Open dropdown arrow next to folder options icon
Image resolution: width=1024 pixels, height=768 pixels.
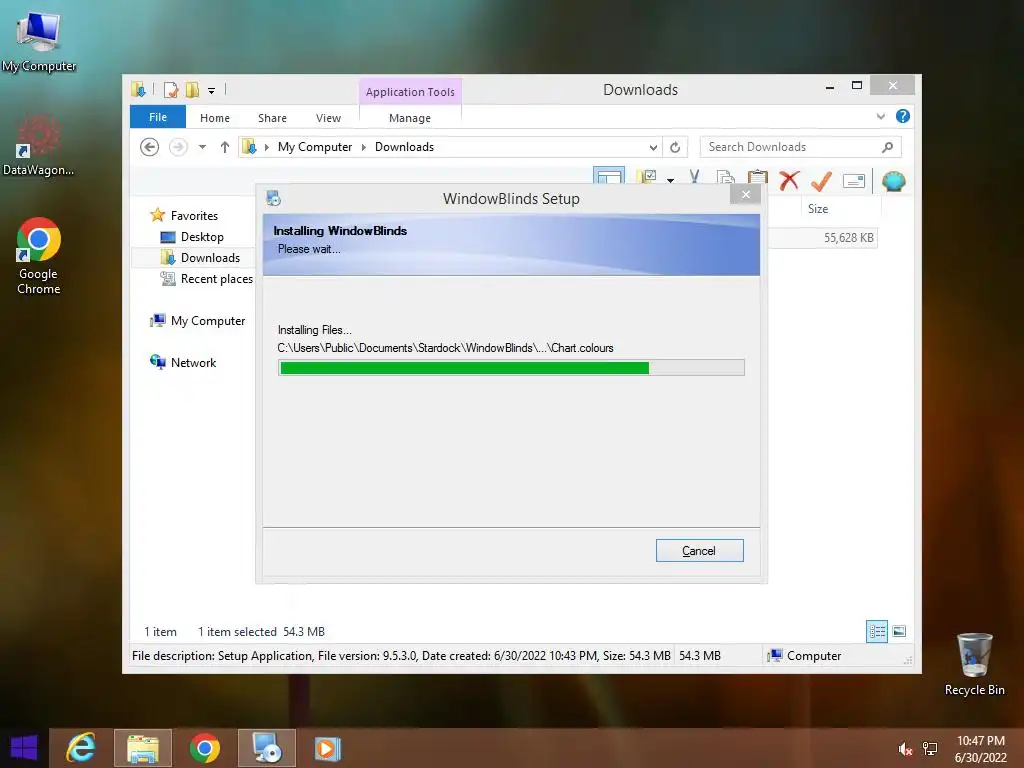[x=671, y=180]
